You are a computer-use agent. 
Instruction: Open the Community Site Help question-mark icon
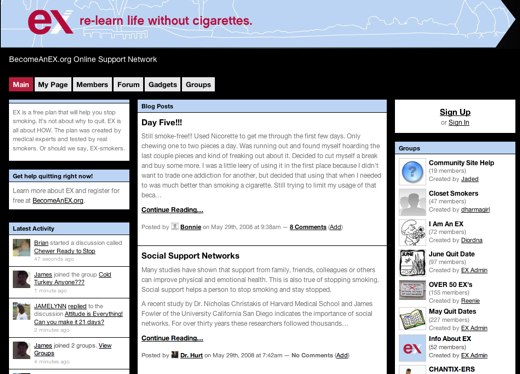(412, 172)
